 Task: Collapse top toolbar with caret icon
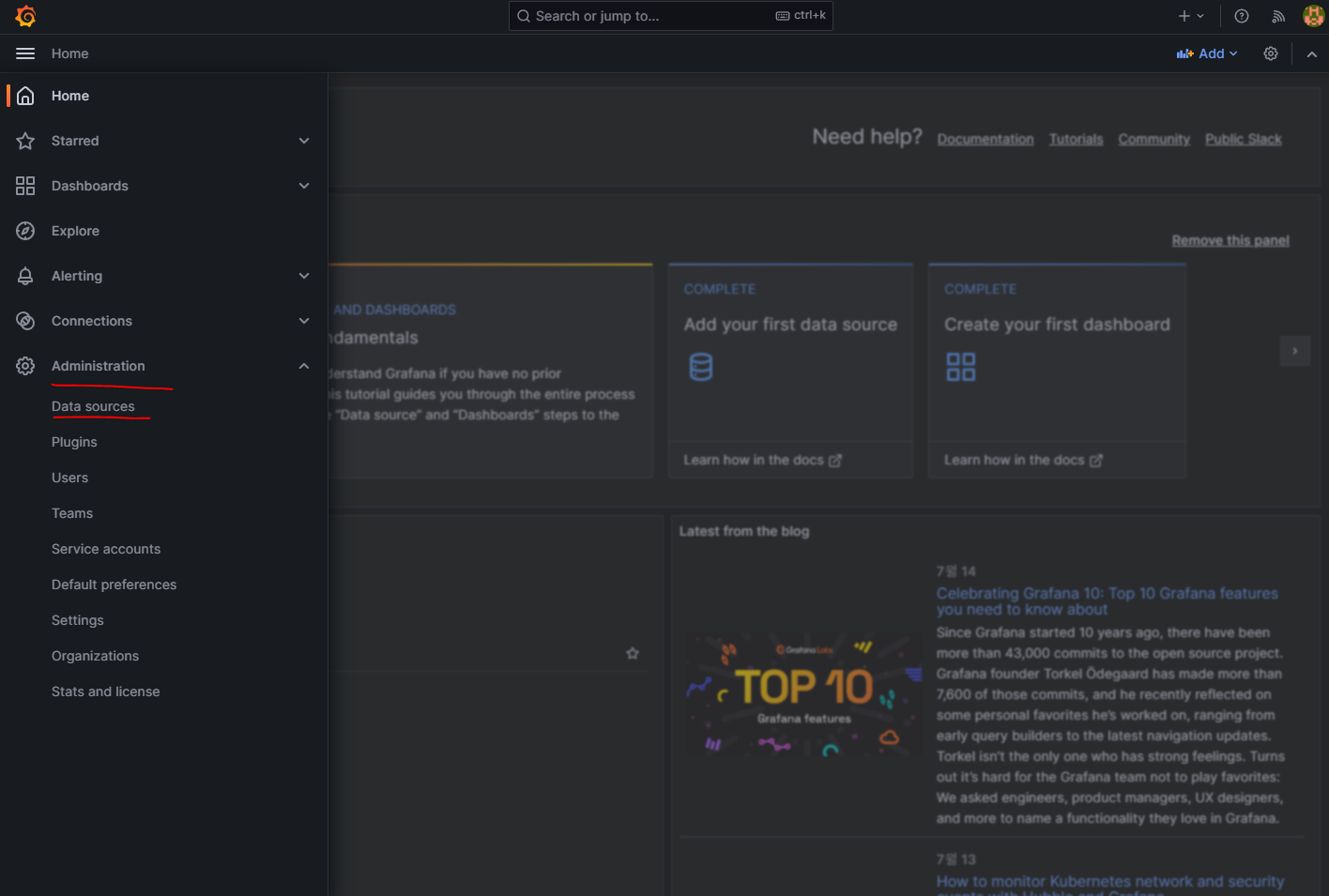(1312, 54)
